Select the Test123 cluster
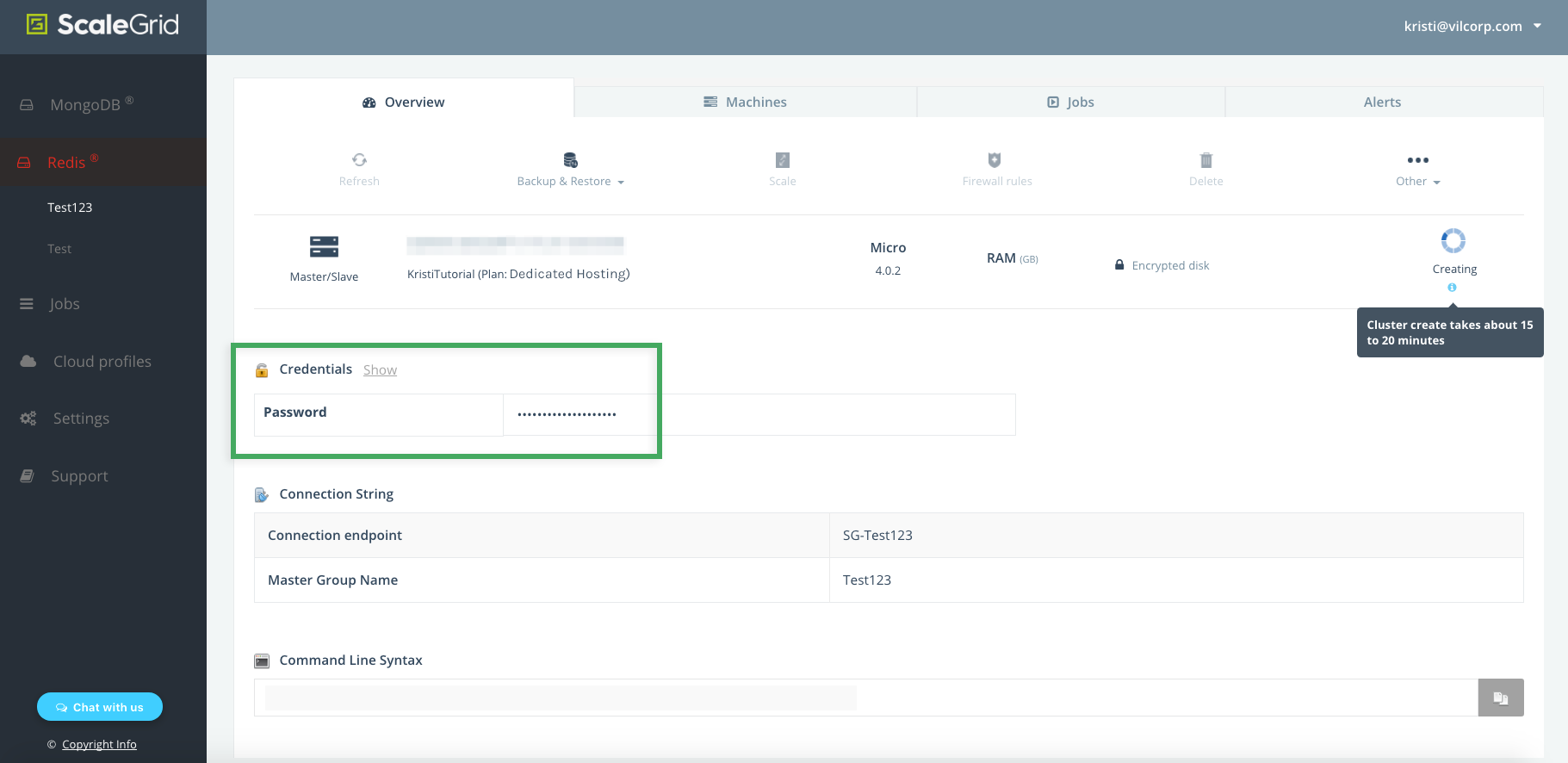This screenshot has height=763, width=1568. [70, 208]
